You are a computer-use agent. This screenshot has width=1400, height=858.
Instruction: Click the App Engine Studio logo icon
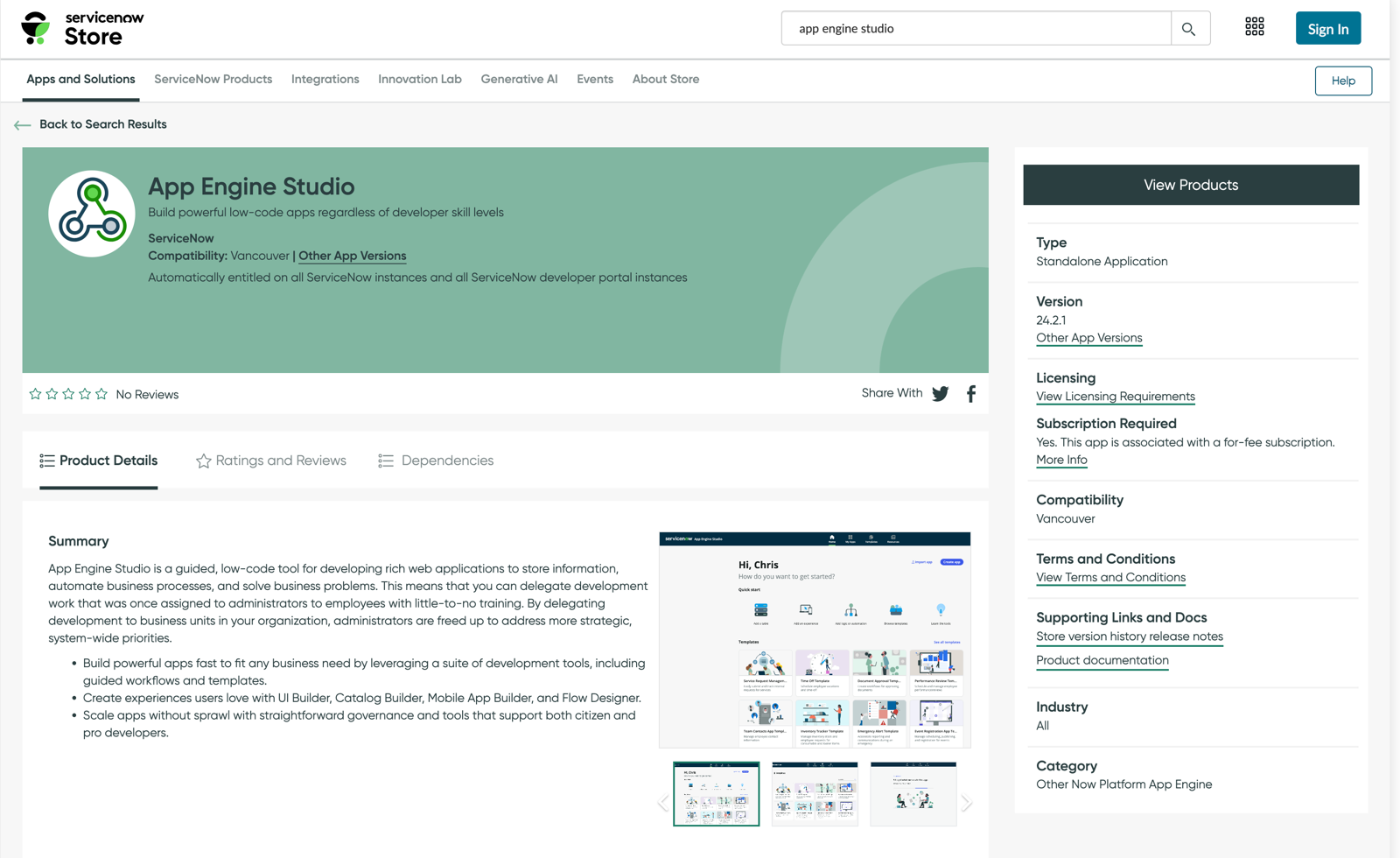tap(92, 214)
